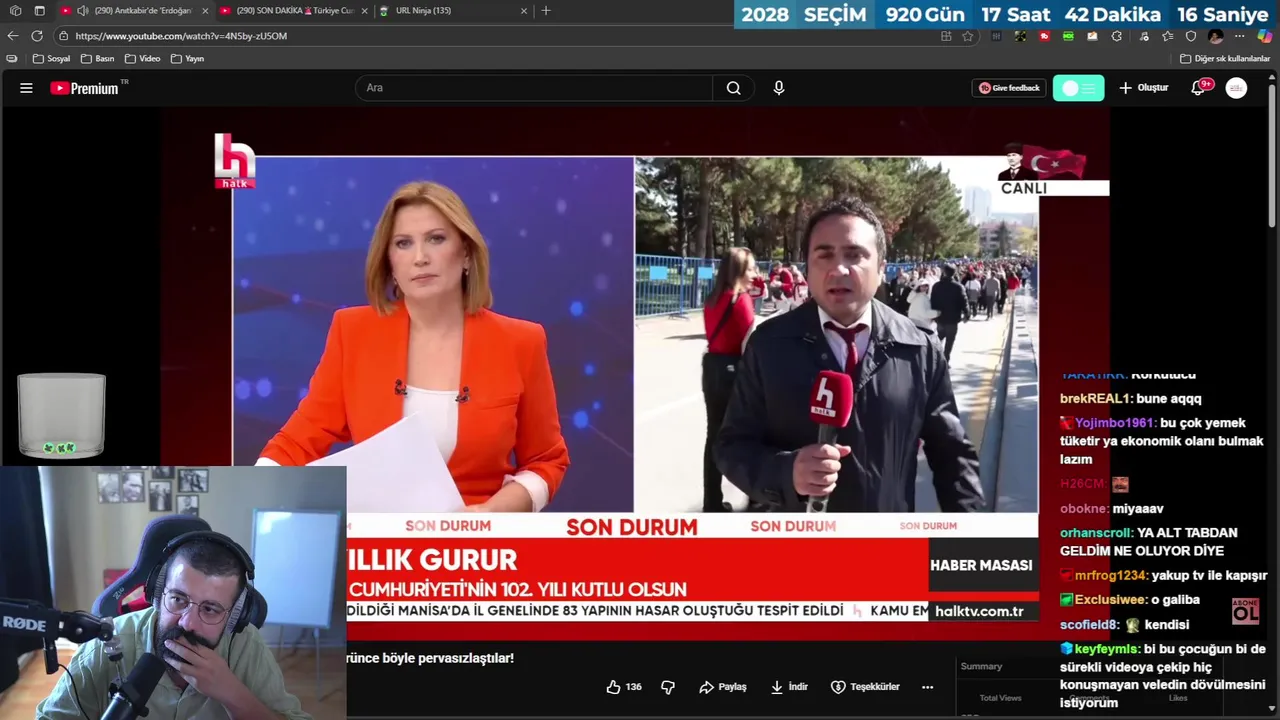The image size is (1280, 720).
Task: Go to YouTube Premium home logo
Action: [x=84, y=88]
